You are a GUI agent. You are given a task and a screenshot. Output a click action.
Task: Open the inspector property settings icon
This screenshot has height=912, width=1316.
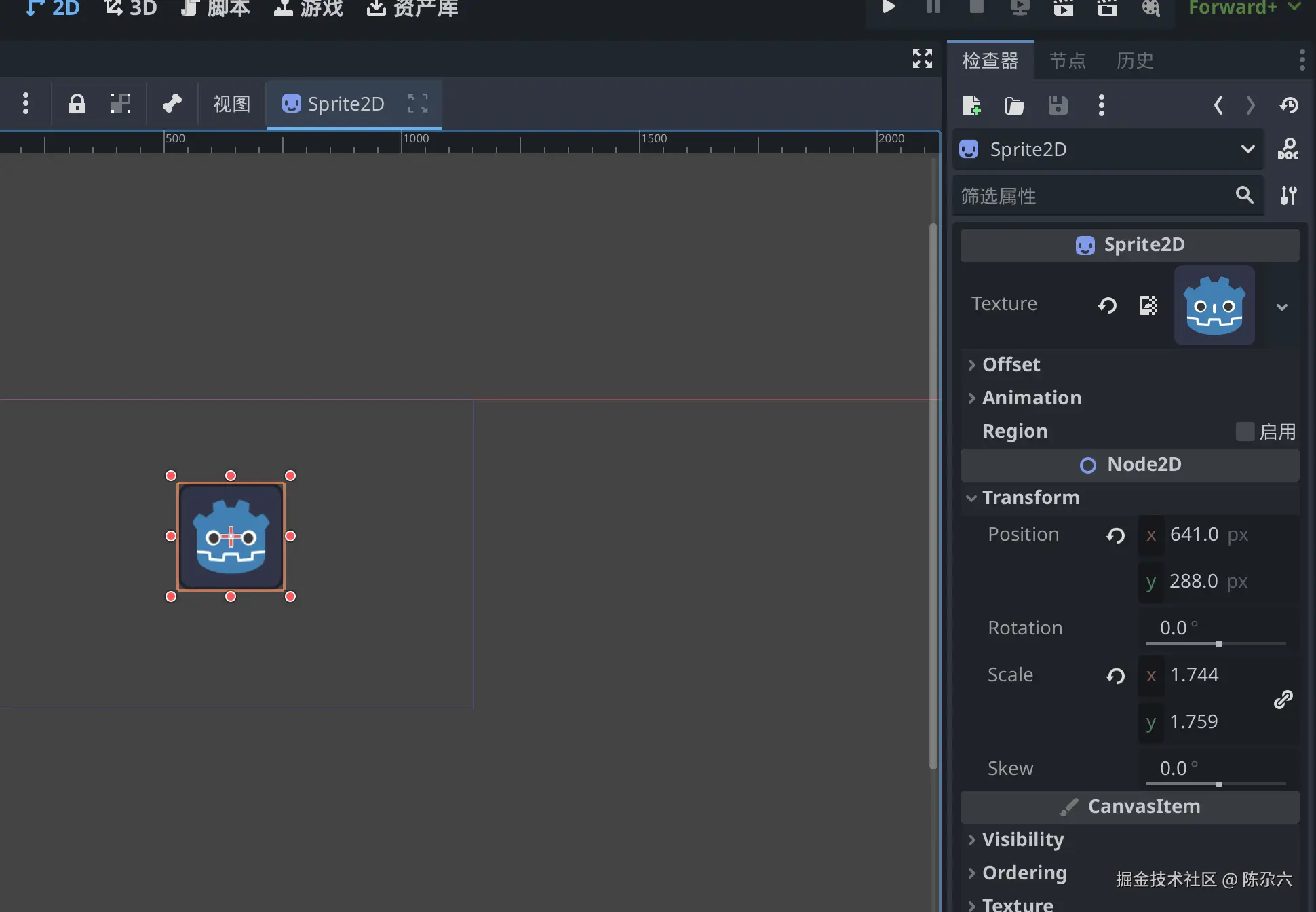click(x=1288, y=196)
